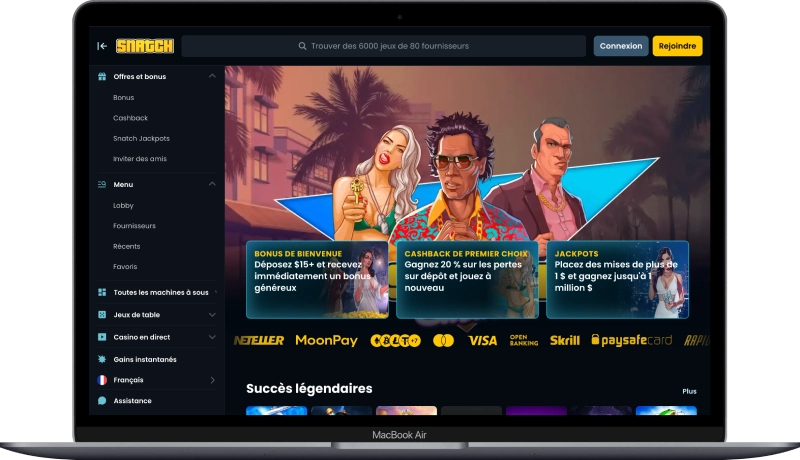Viewport: 800px width, 460px height.
Task: Click the paysafecard logo
Action: (x=632, y=340)
